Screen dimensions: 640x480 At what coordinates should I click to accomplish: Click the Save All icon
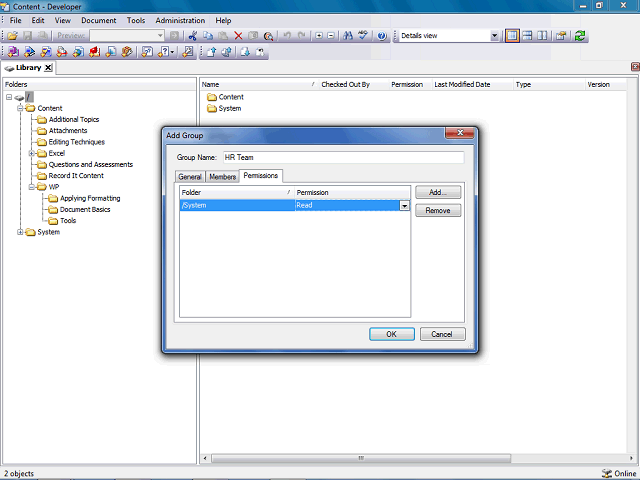point(42,36)
